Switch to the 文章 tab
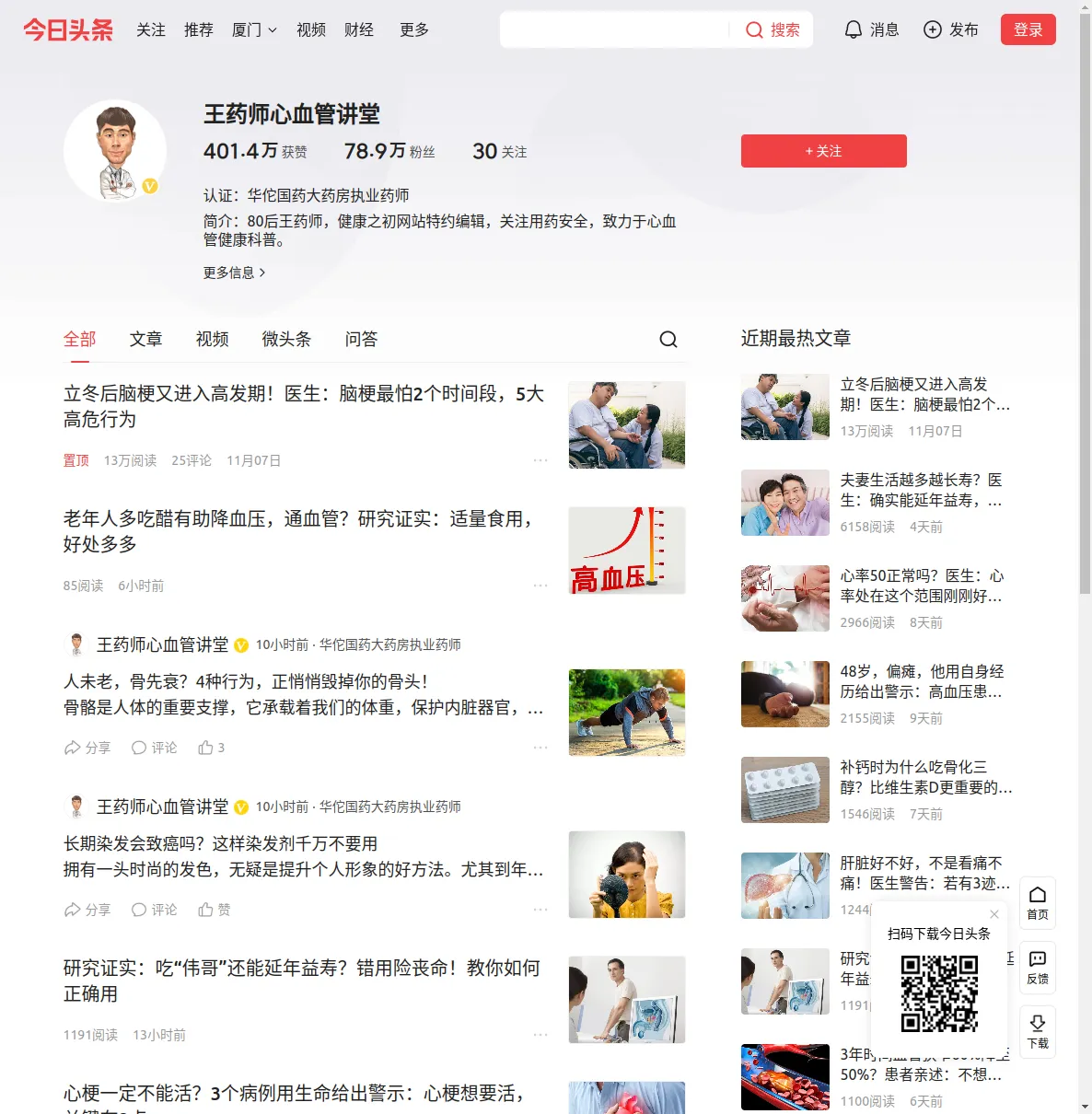The height and width of the screenshot is (1114, 1092). [146, 340]
